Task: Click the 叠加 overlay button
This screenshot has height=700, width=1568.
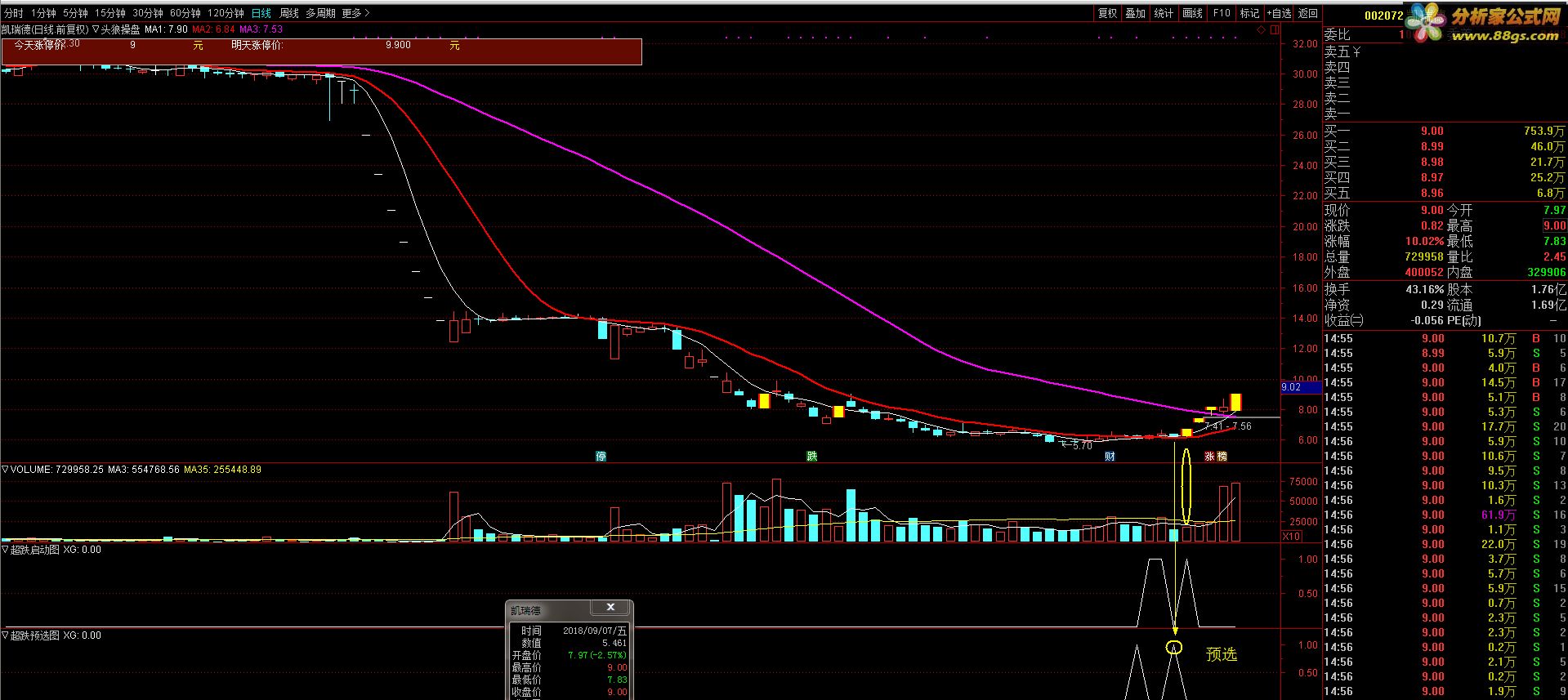Action: (1136, 13)
